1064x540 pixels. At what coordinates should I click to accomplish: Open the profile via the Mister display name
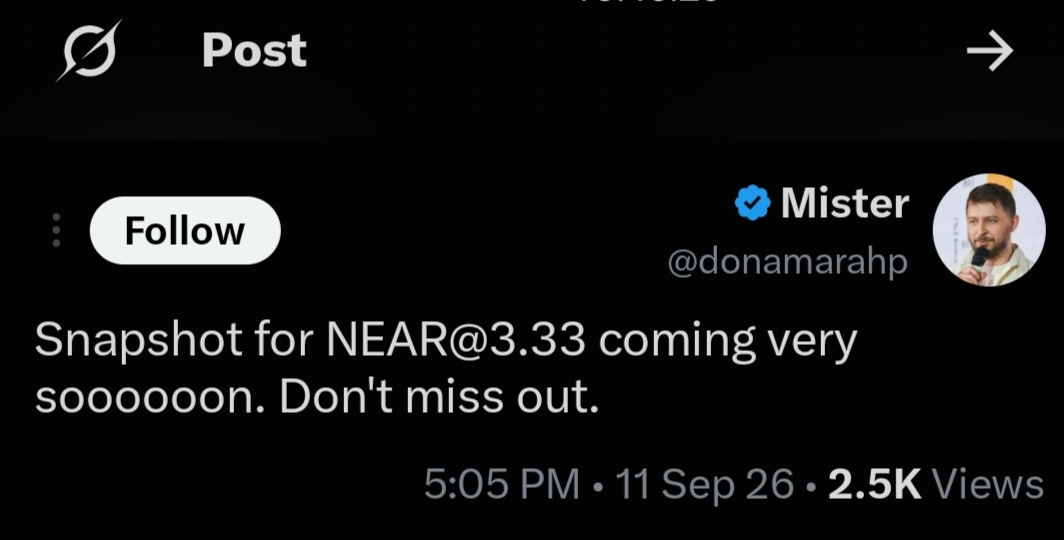845,203
